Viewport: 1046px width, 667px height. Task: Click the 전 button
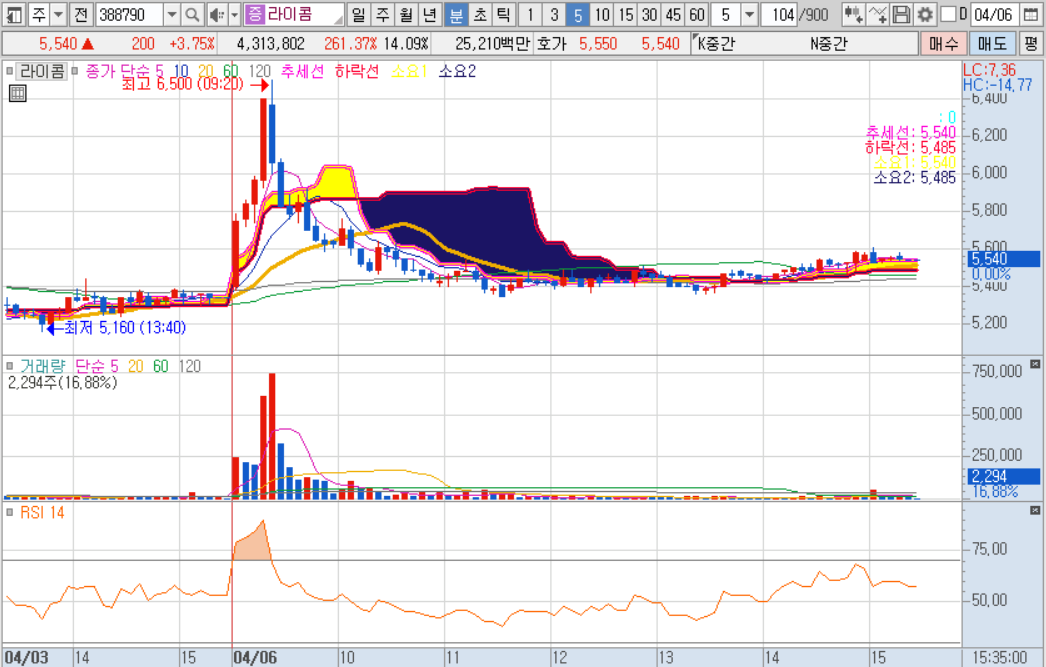coord(81,14)
